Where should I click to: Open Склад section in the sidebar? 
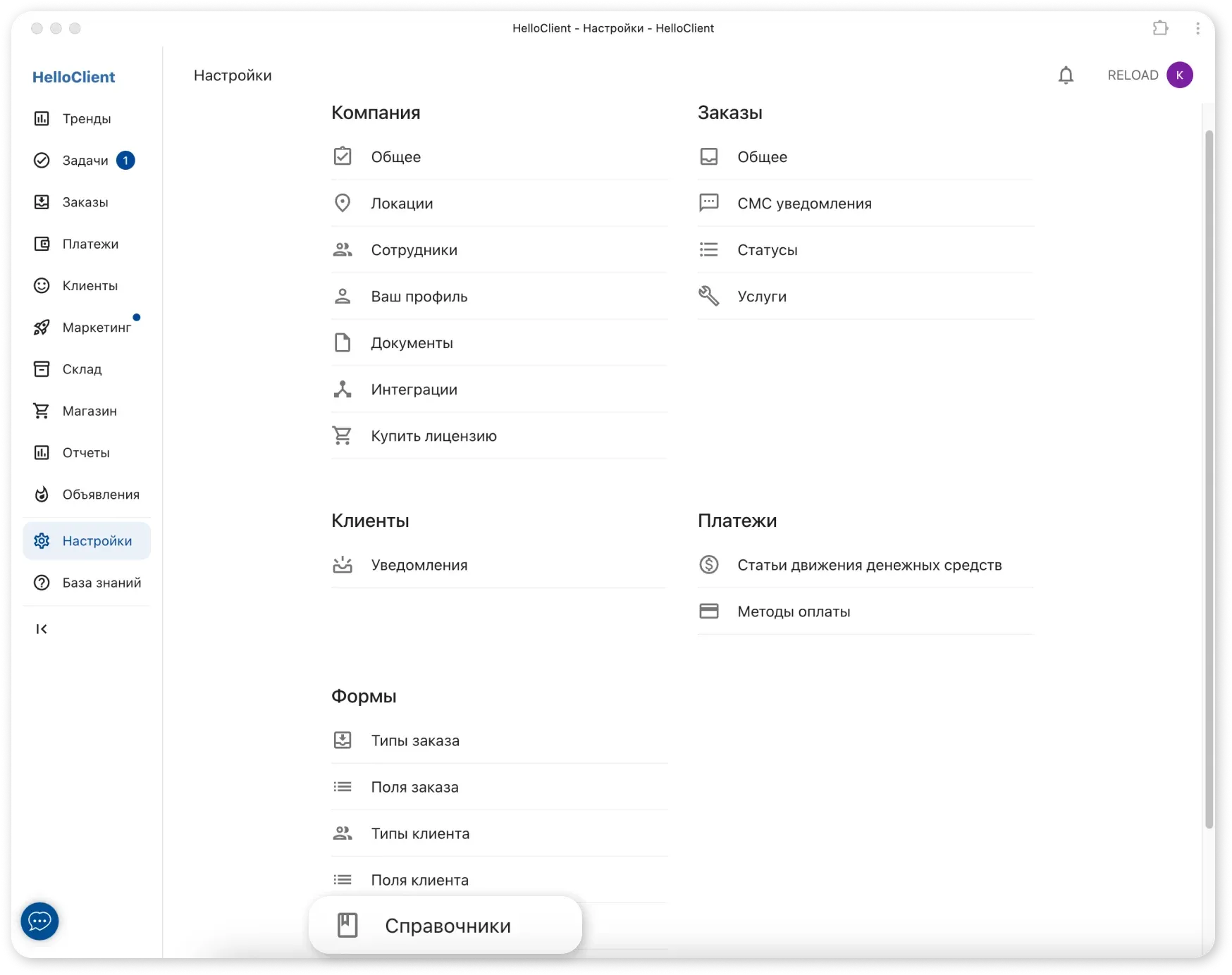(82, 369)
